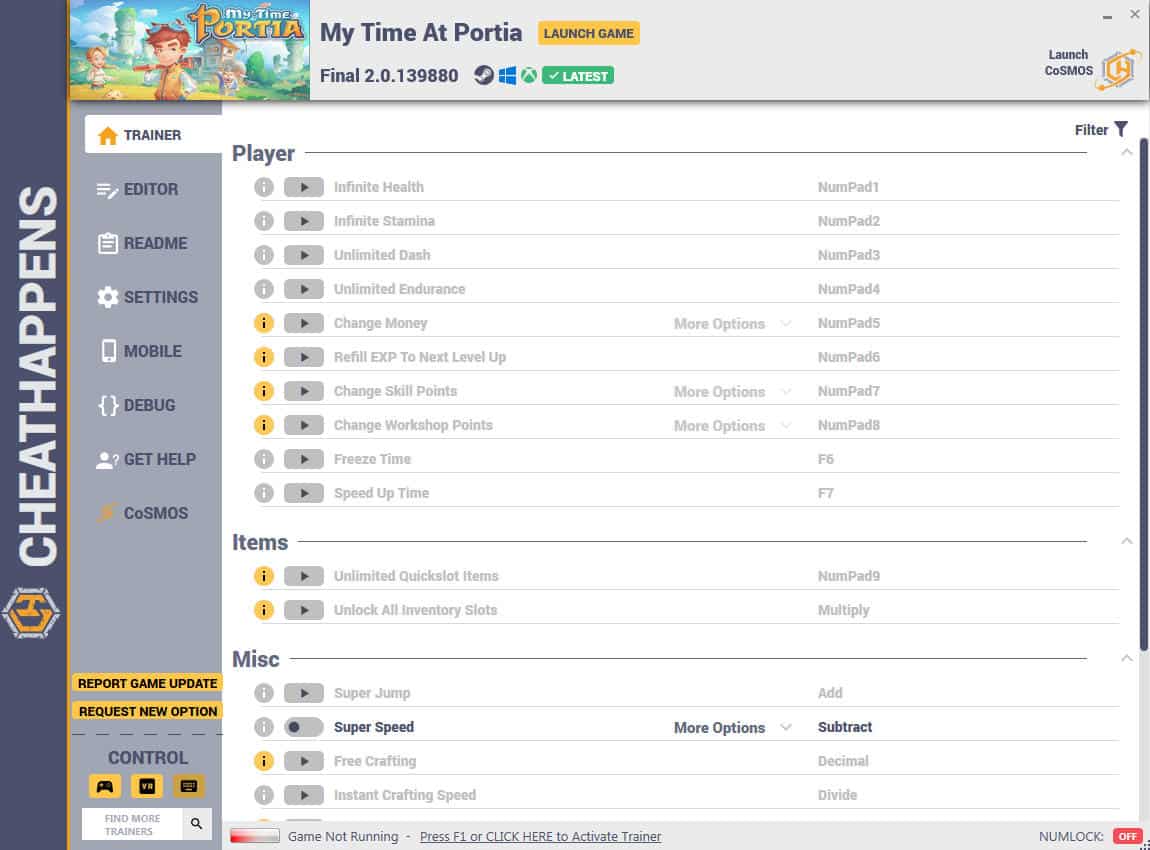The image size is (1150, 850).
Task: Click the search magnifier for more trainers
Action: (x=197, y=824)
